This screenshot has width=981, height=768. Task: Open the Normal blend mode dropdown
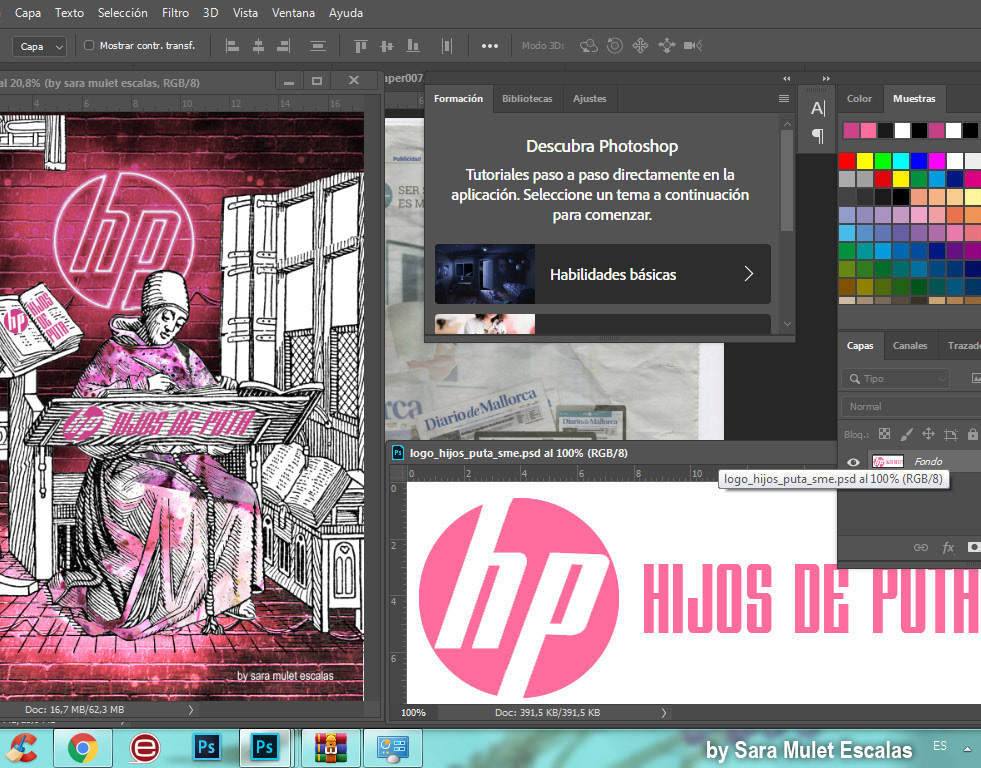point(911,407)
